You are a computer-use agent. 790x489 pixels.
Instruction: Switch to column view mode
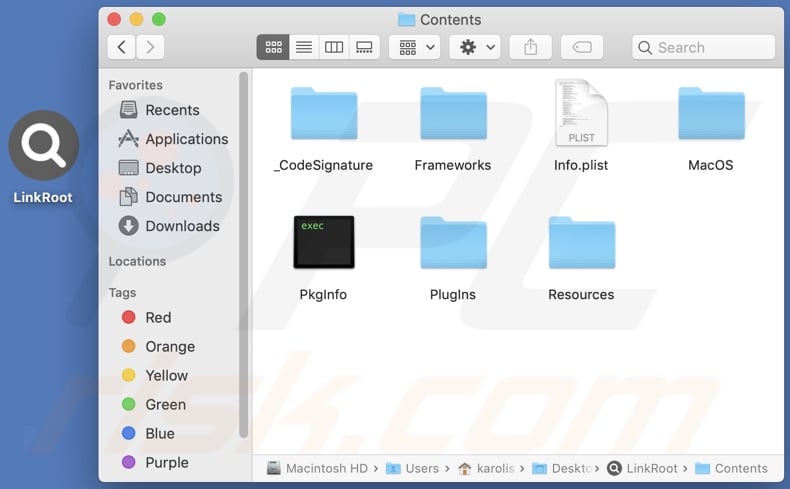[x=334, y=47]
